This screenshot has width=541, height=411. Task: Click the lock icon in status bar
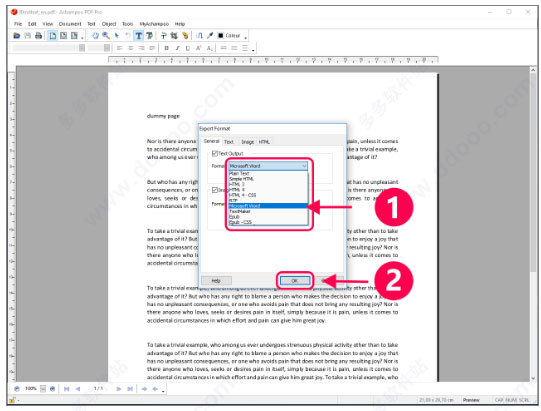pyautogui.click(x=12, y=400)
